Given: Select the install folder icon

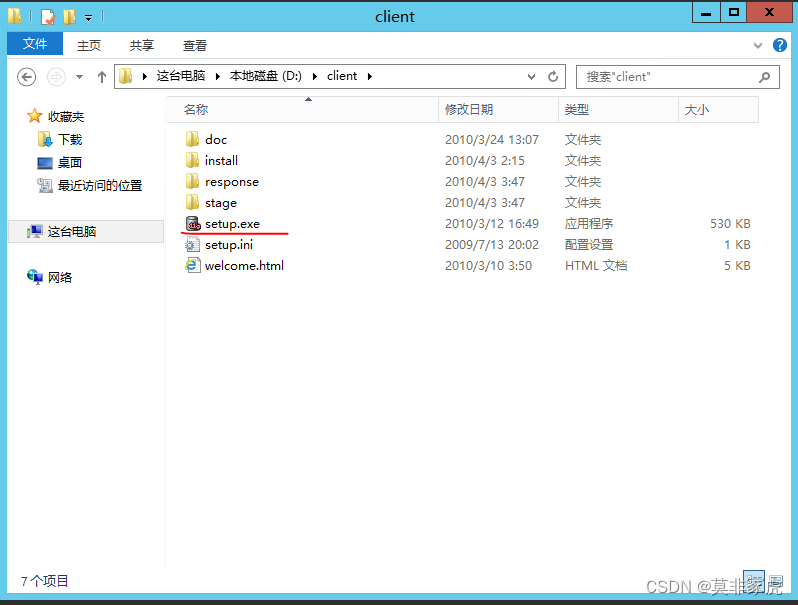Looking at the screenshot, I should [192, 160].
